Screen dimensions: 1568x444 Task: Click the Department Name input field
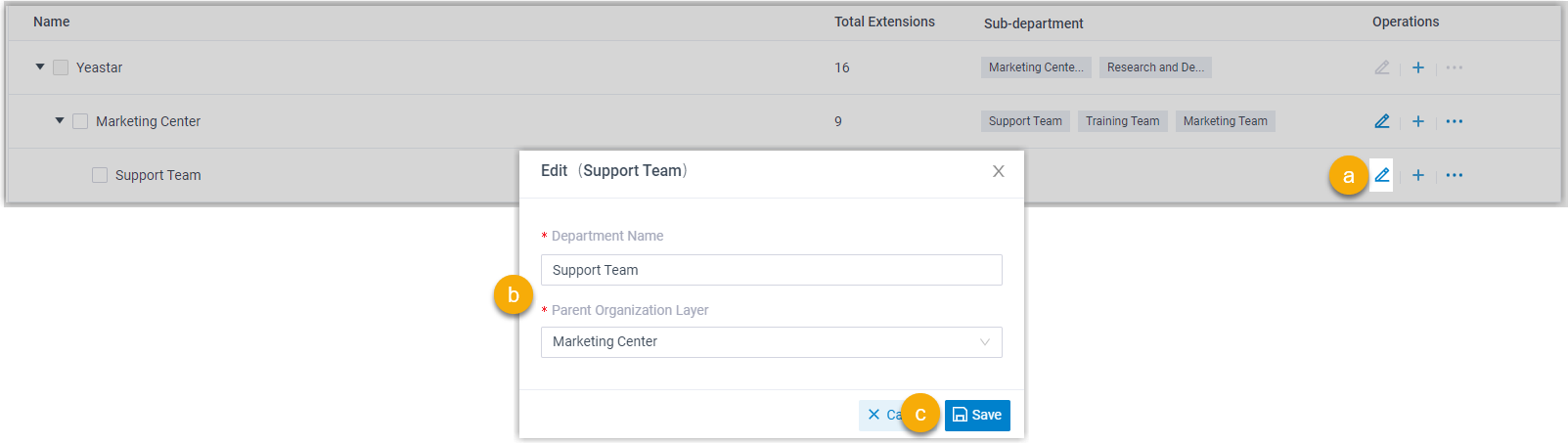[x=771, y=270]
